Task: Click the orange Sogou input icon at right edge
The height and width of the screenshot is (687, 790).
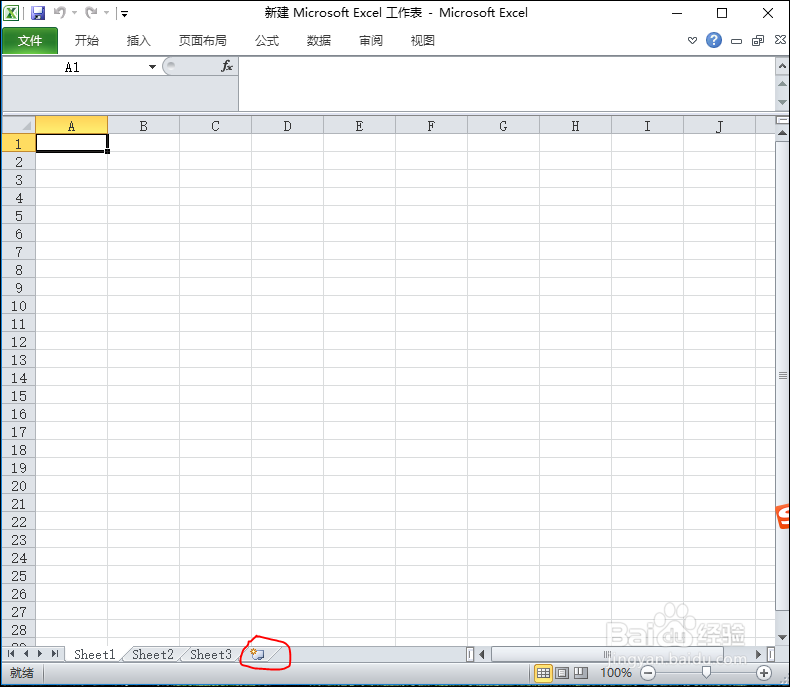Action: 783,517
